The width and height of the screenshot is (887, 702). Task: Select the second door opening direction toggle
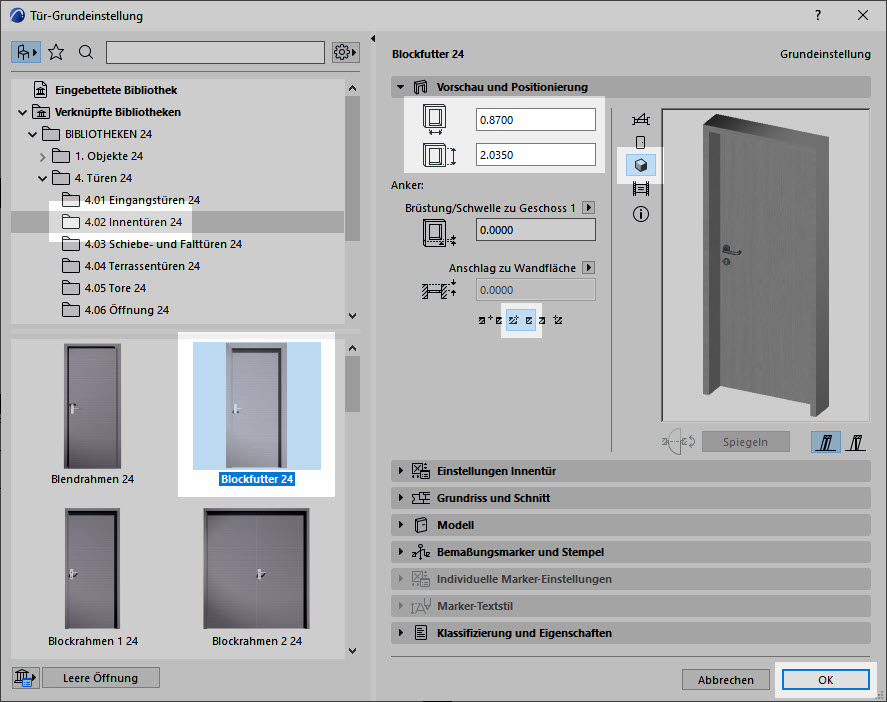(856, 441)
